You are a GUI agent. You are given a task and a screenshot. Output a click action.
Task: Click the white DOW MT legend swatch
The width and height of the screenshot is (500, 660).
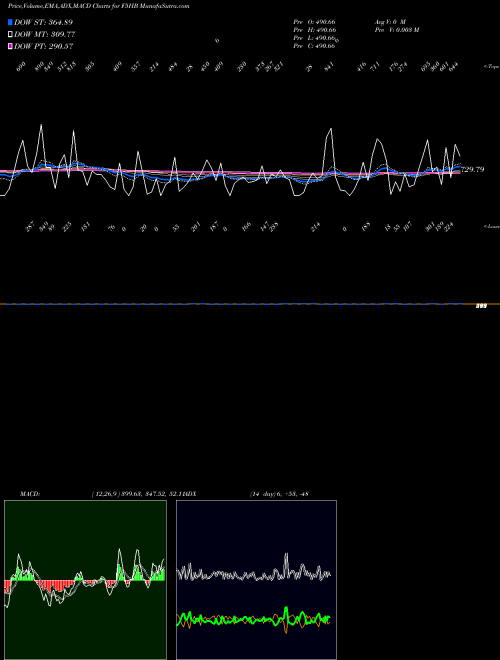[10, 34]
